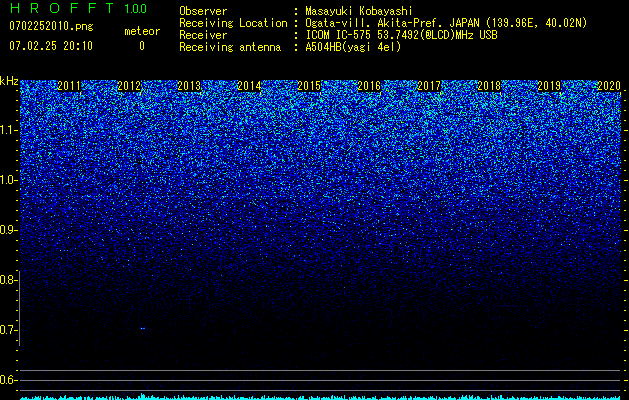
Task: Click the 2016 time marker
Action: [x=369, y=86]
